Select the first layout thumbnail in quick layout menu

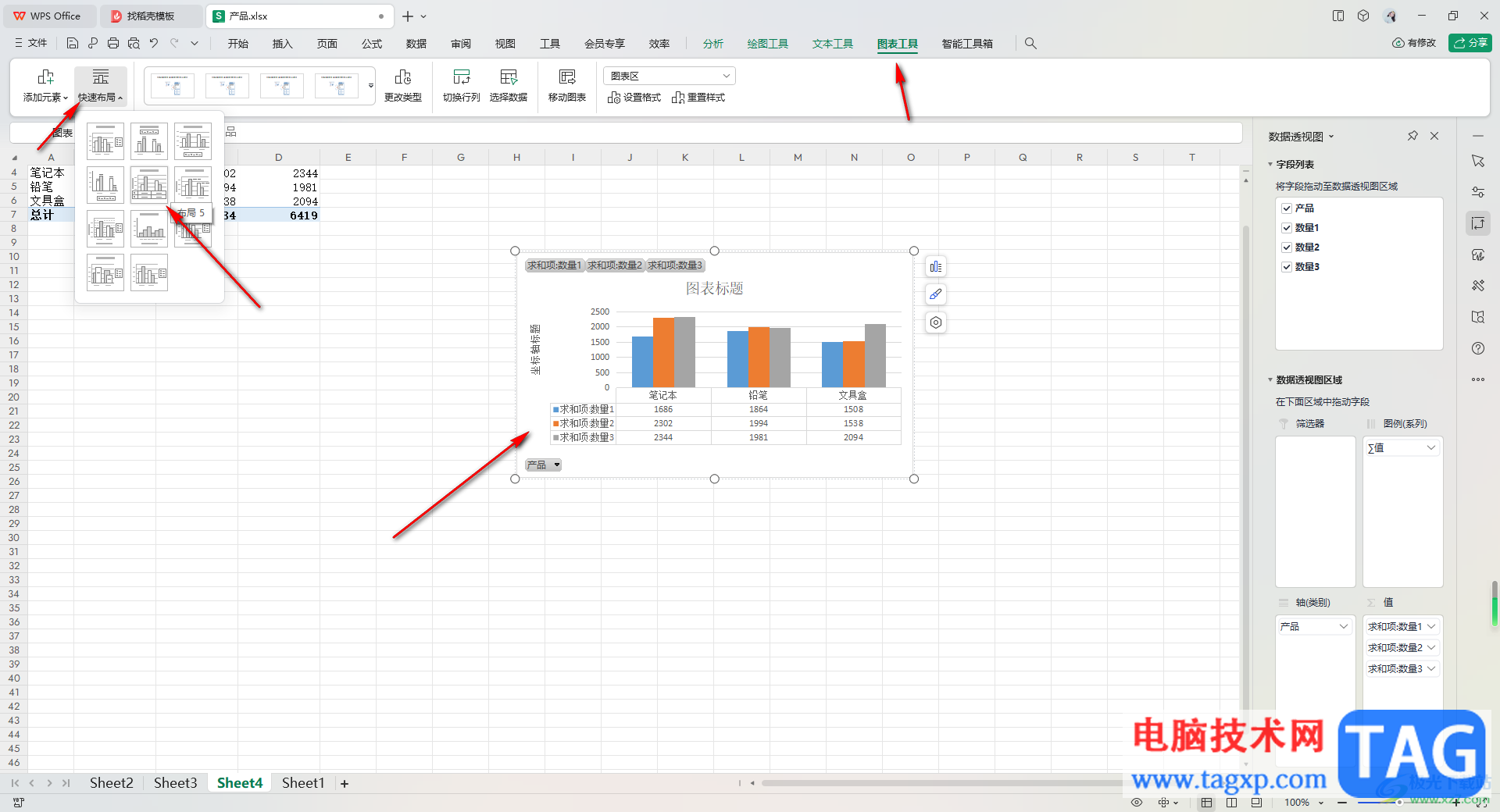(105, 141)
